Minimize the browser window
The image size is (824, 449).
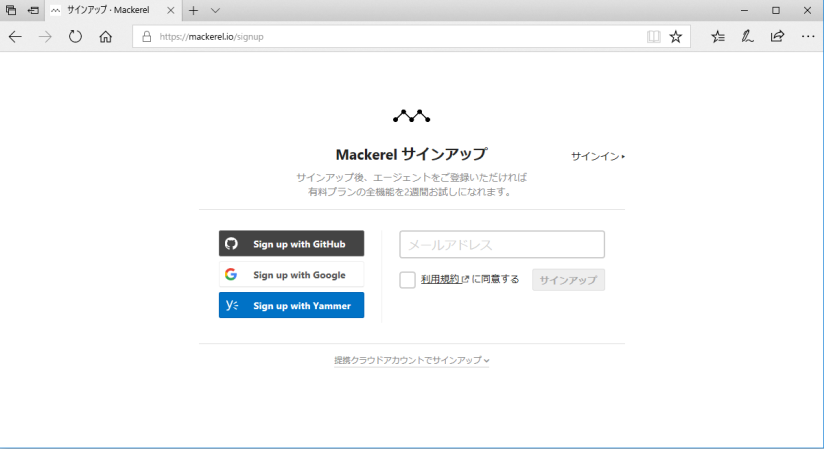[x=744, y=11]
